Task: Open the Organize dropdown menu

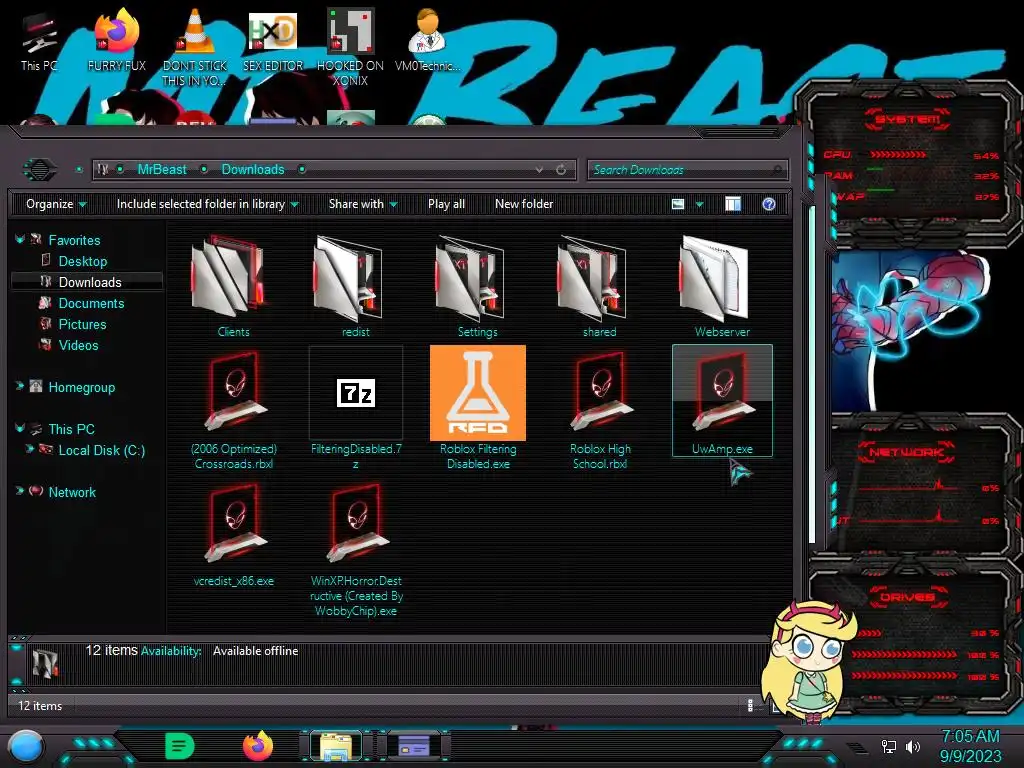Action: click(x=56, y=204)
